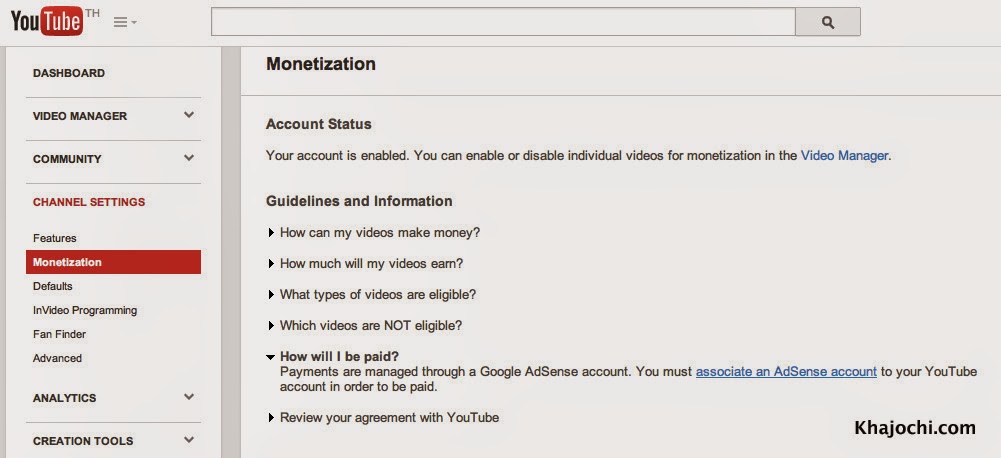This screenshot has height=458, width=1001.
Task: Click the associate an AdSense account link
Action: coord(786,371)
